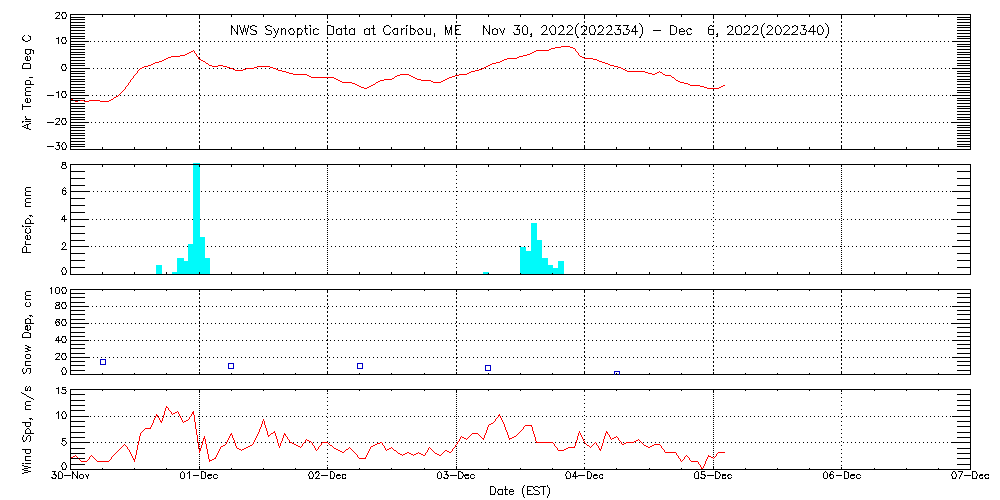Image resolution: width=1000 pixels, height=500 pixels.
Task: Select the 'Snow Dep, cm' axis label
Action: click(x=28, y=332)
